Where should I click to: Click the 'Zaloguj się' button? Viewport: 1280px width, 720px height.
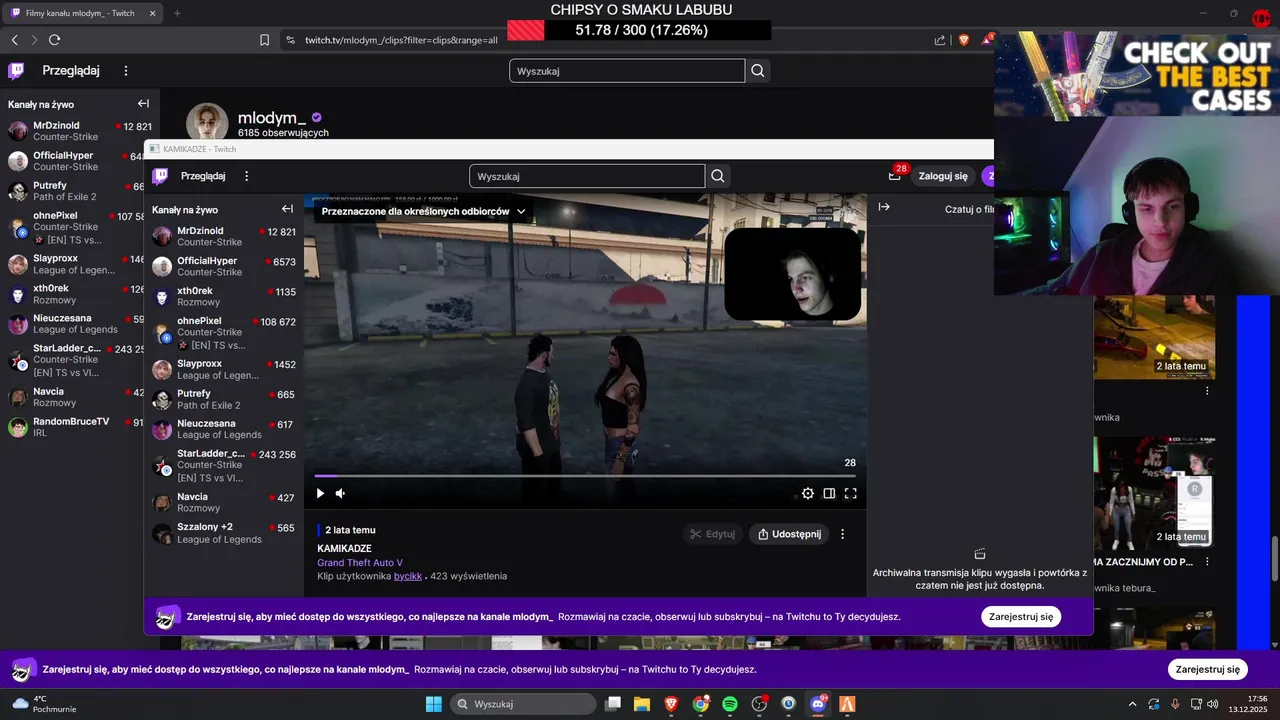(943, 176)
